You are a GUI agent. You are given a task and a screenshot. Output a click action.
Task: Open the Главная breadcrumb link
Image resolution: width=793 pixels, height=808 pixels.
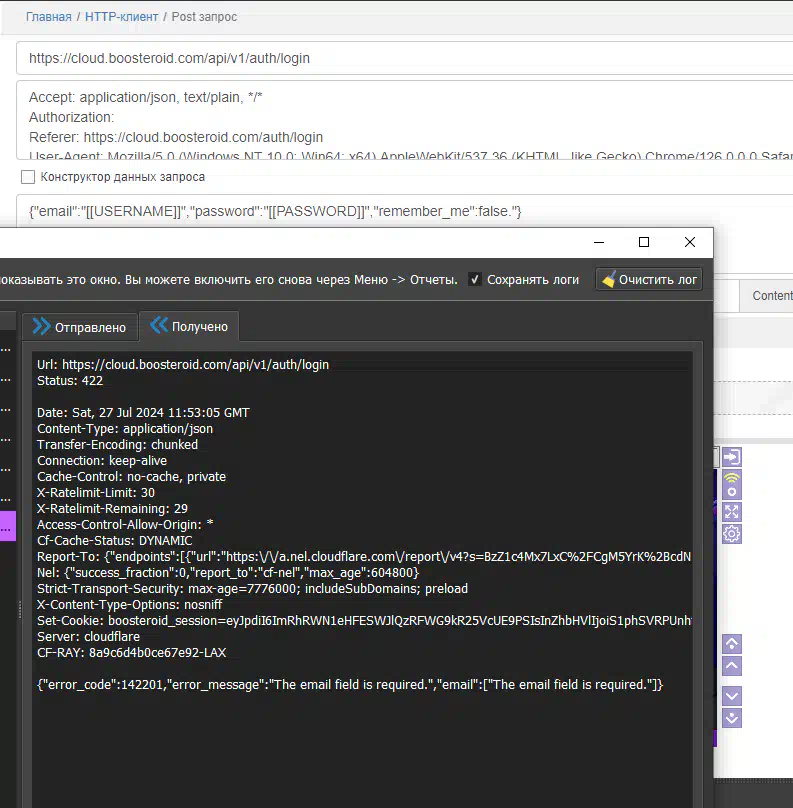[x=48, y=17]
